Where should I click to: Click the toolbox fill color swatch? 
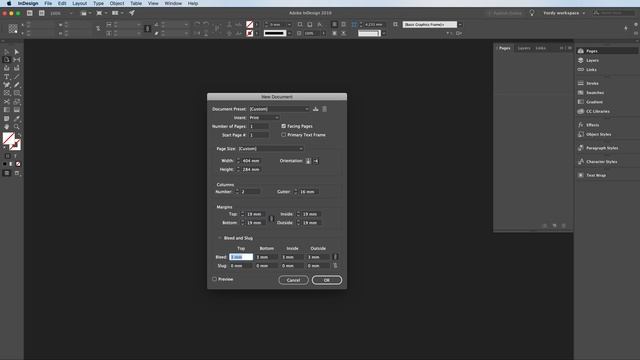point(8,138)
